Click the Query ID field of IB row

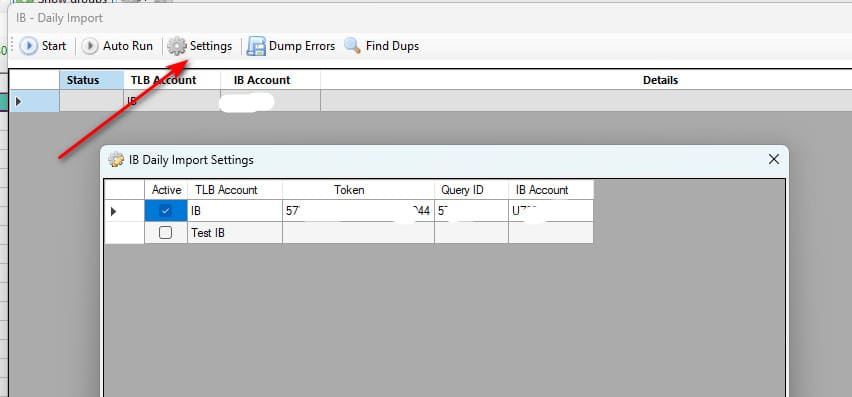coord(471,211)
